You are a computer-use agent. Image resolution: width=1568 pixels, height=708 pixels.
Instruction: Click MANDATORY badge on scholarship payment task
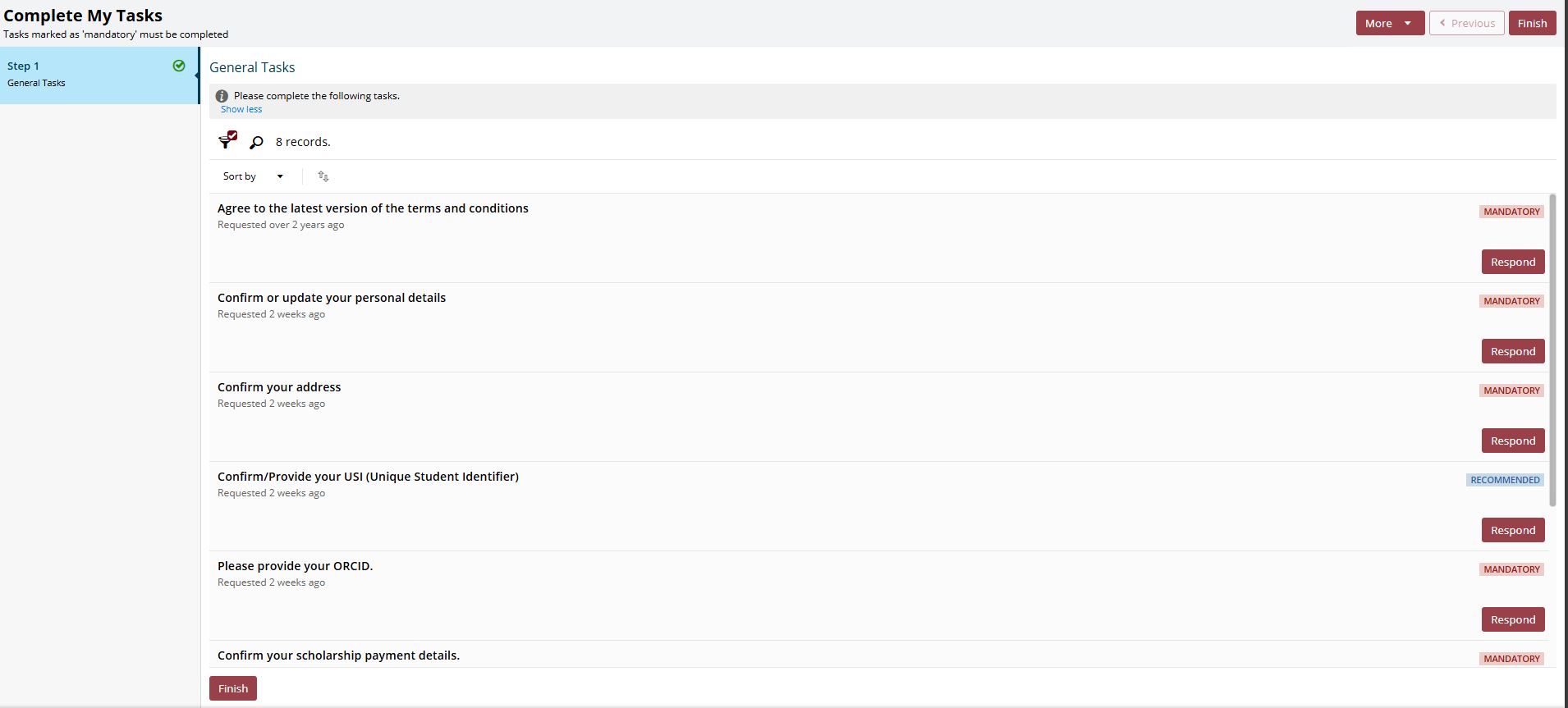1511,659
